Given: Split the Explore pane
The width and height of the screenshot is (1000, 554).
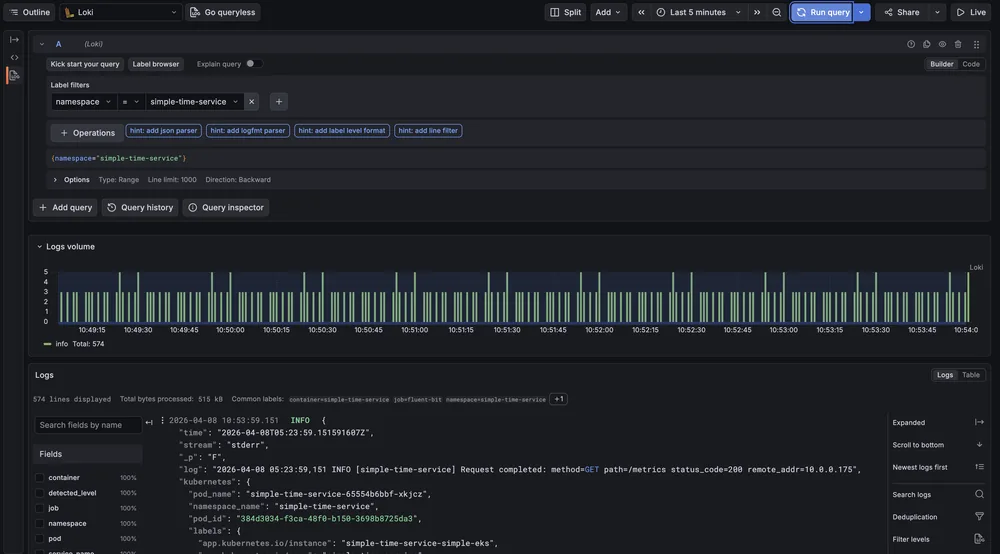Looking at the screenshot, I should [565, 12].
